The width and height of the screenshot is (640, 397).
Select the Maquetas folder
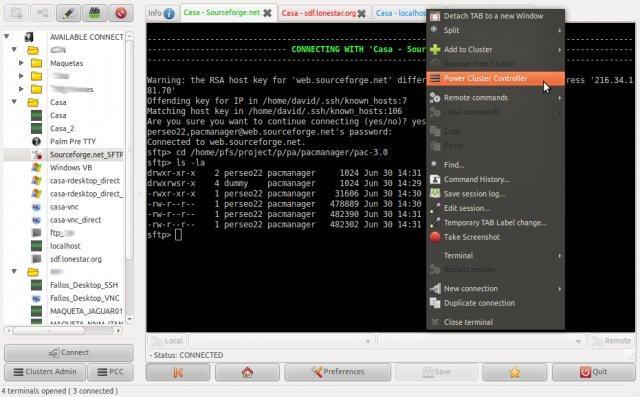point(67,63)
